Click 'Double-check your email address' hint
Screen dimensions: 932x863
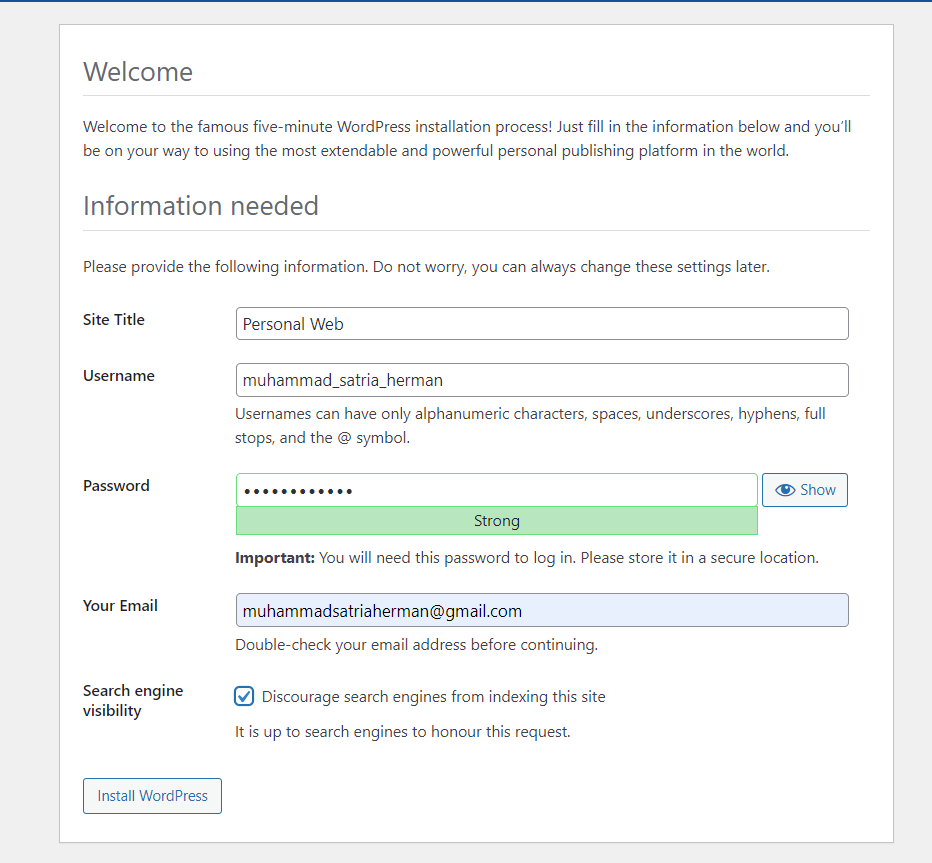click(x=417, y=645)
